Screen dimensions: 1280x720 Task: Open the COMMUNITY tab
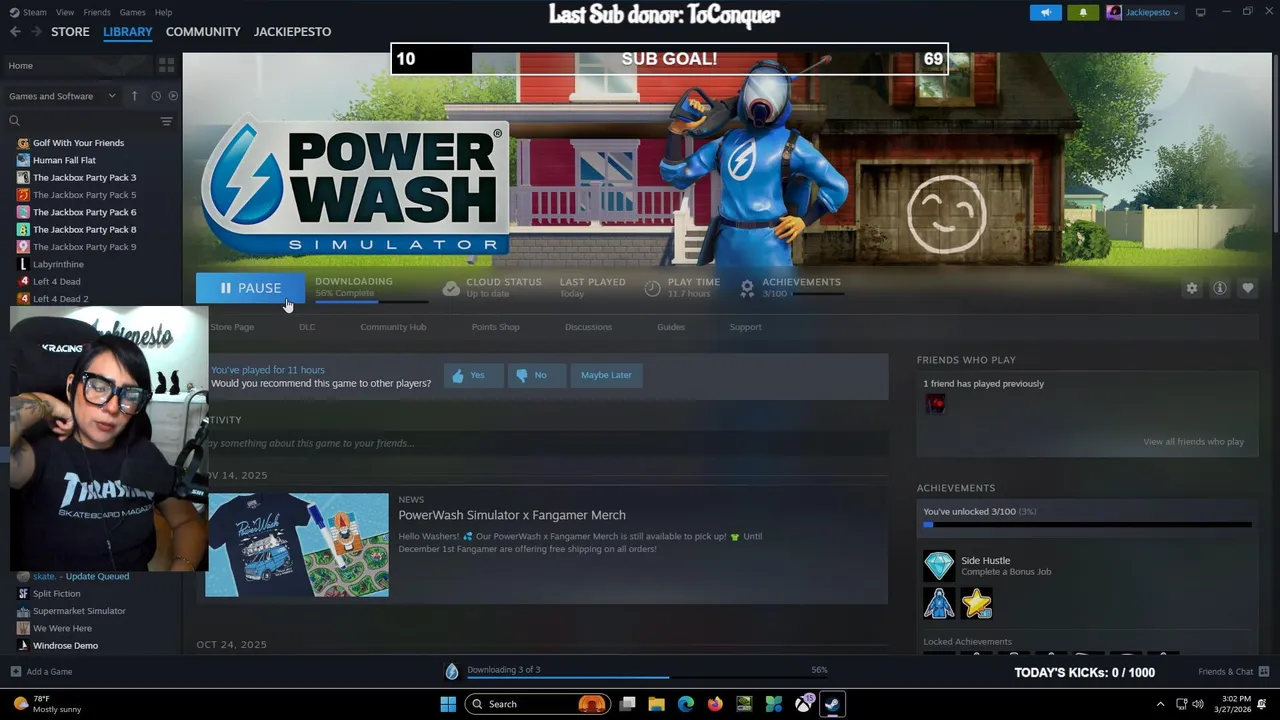click(203, 31)
